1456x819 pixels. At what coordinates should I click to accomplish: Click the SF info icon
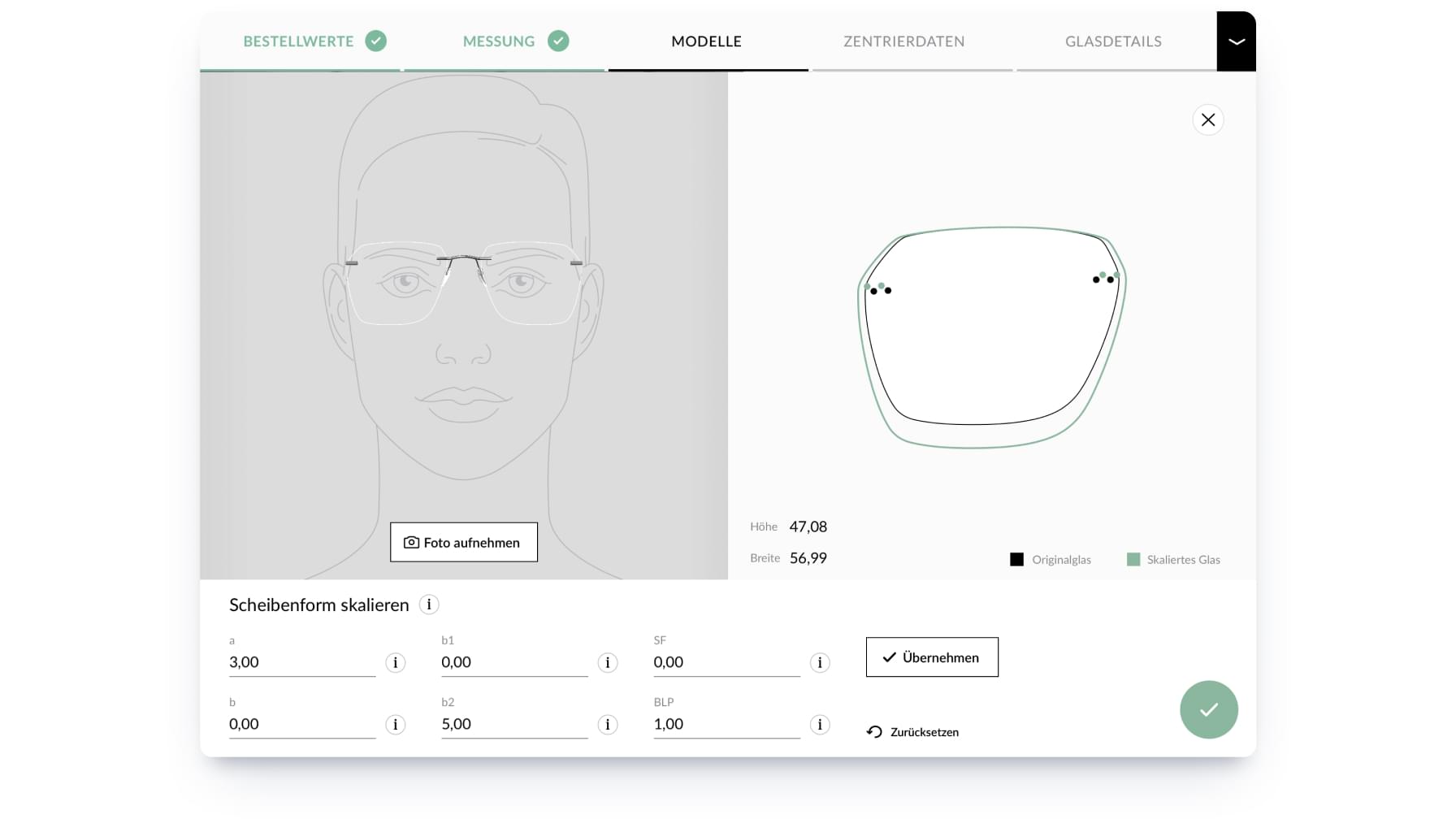point(820,663)
